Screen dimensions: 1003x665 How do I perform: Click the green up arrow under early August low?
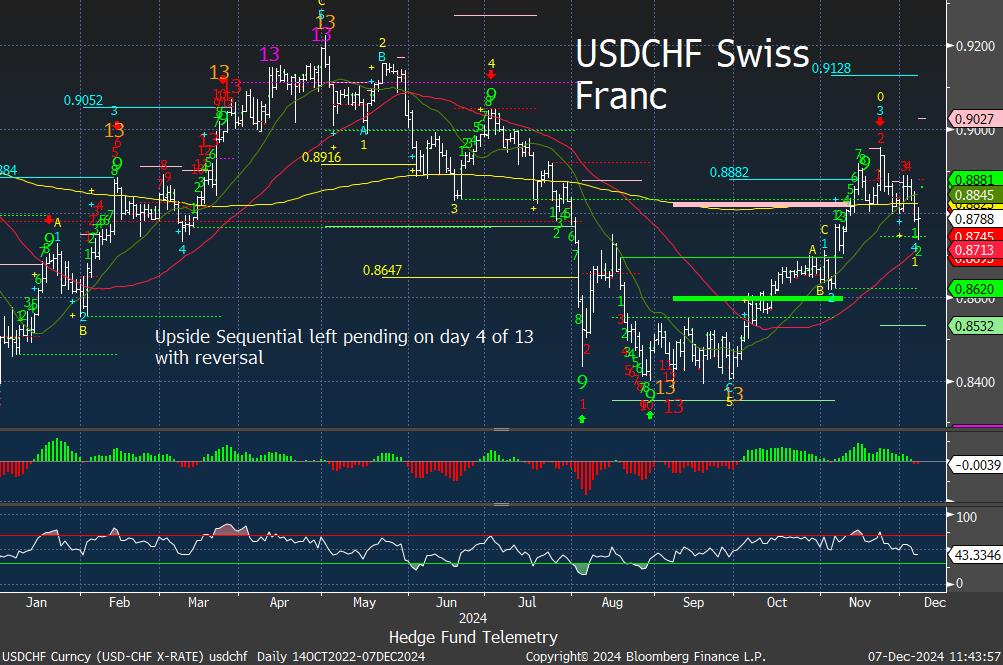point(582,418)
